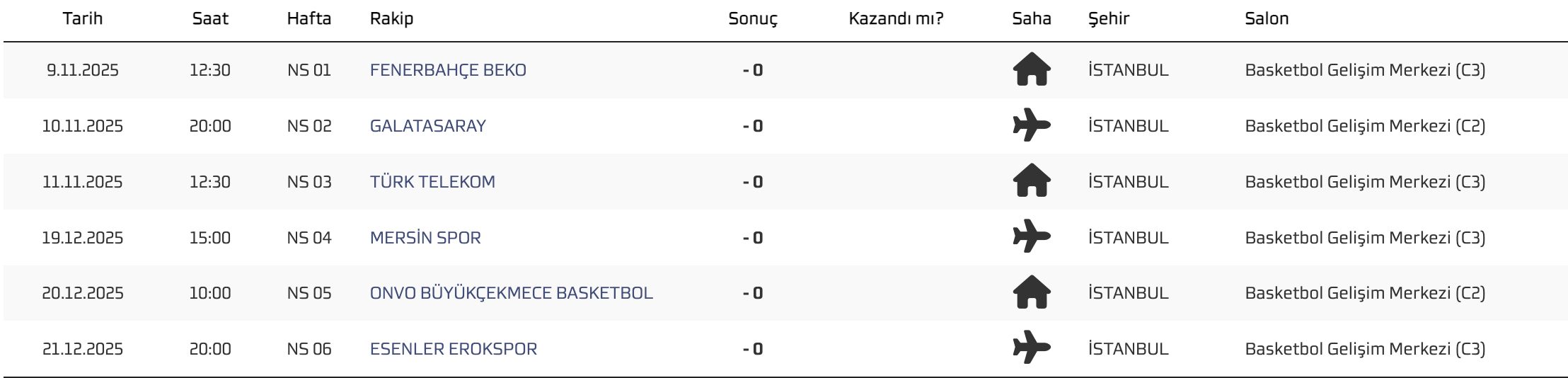Open the ESENLER EROKSPOR team link
This screenshot has width=1568, height=378.
tap(454, 348)
